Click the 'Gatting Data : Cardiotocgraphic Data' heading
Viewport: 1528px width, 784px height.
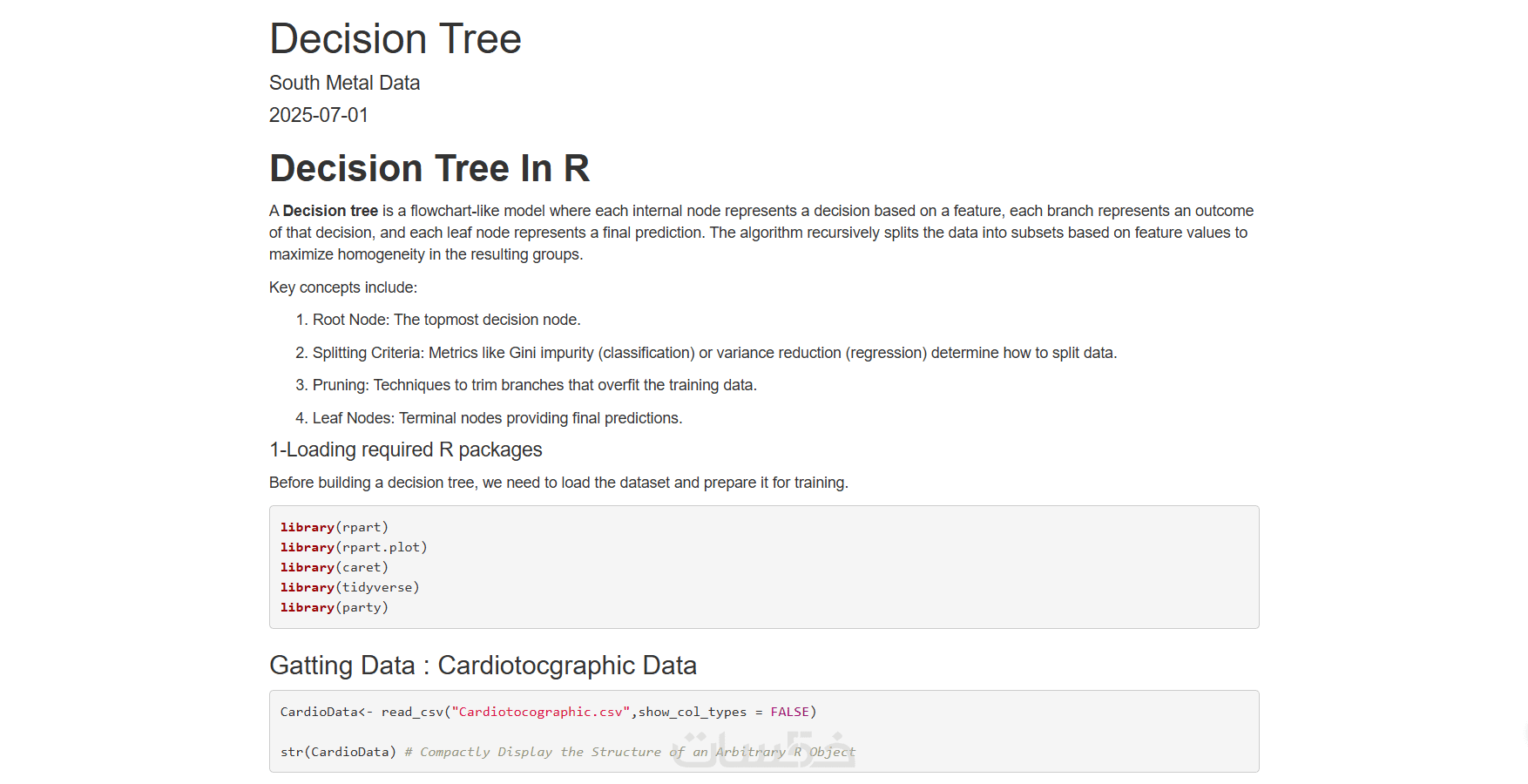click(x=483, y=666)
